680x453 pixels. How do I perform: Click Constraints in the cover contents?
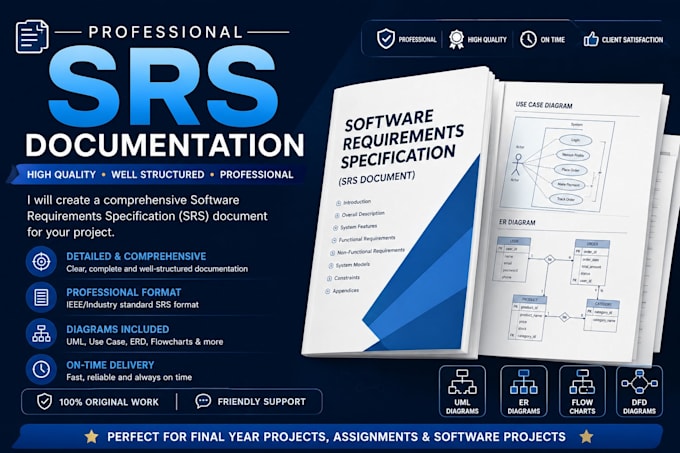[347, 278]
